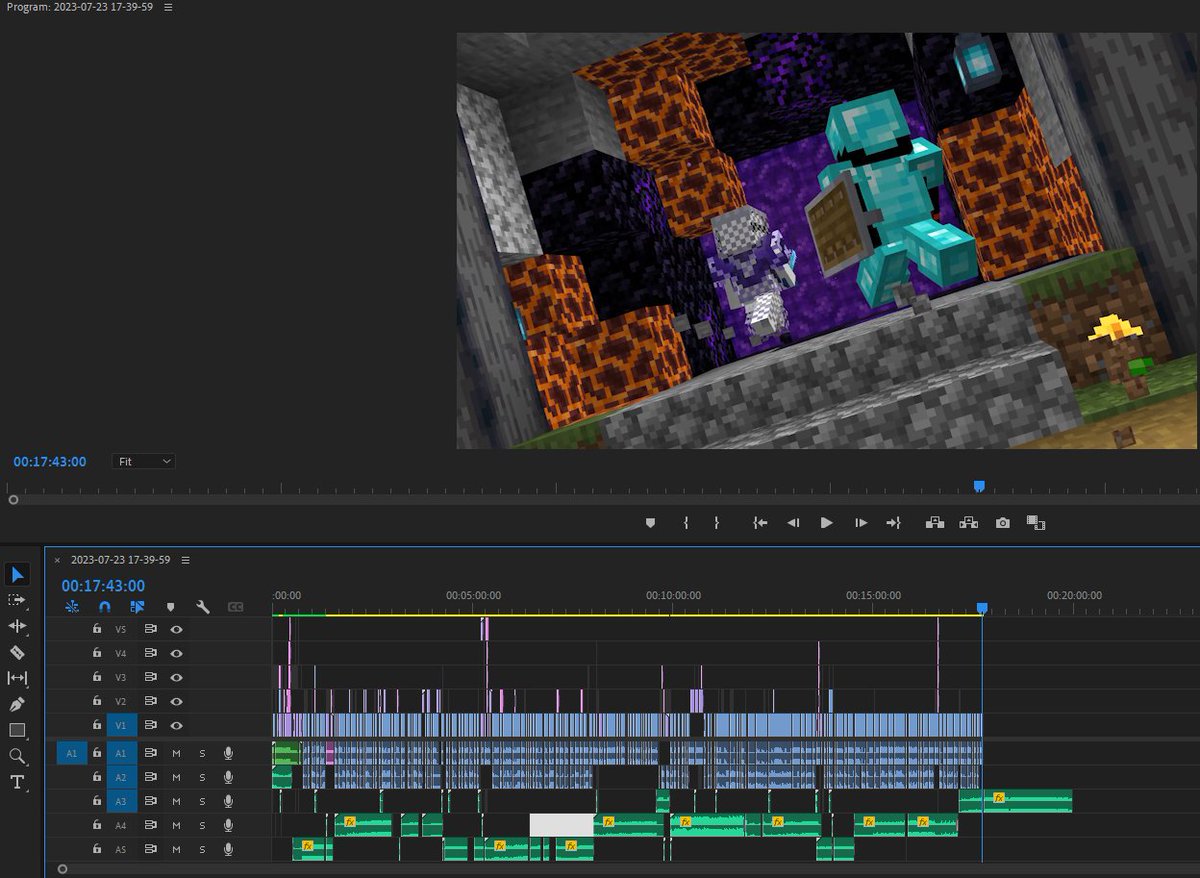Image resolution: width=1200 pixels, height=878 pixels.
Task: Select the Razor tool
Action: 17,652
